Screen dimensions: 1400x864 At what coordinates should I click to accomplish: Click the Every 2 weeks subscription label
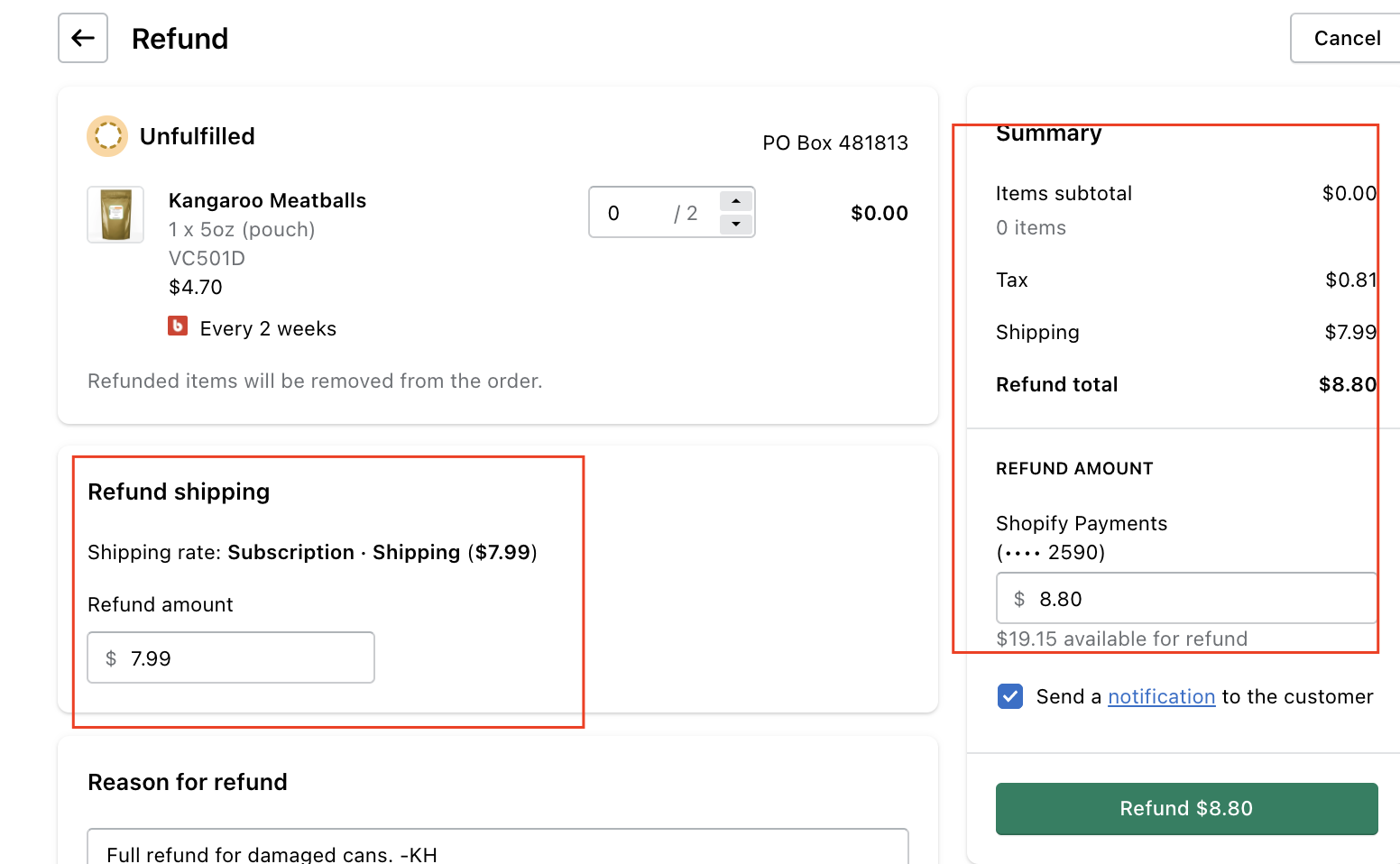[x=268, y=328]
